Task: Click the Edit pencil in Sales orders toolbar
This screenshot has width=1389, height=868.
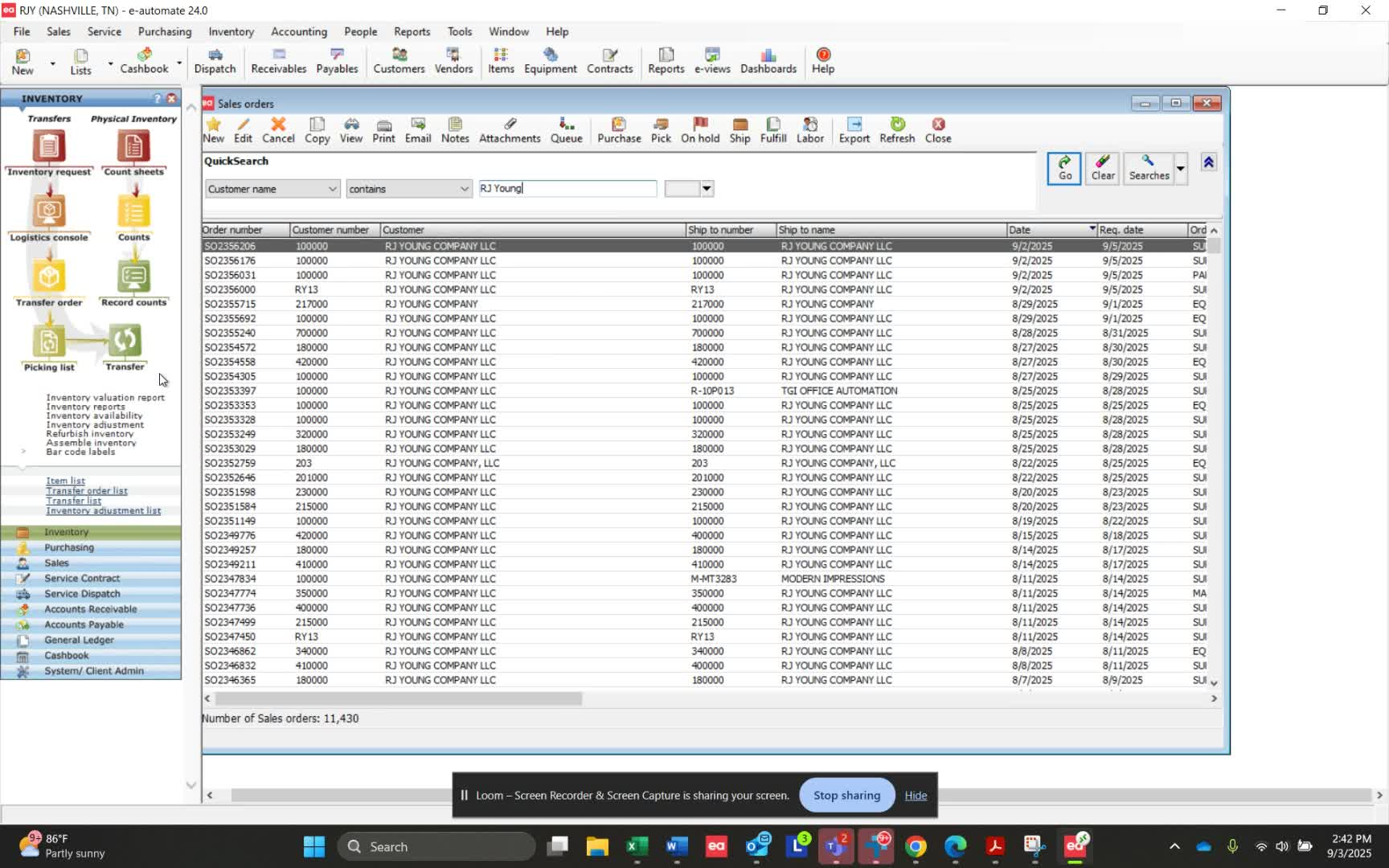Action: coord(243,130)
